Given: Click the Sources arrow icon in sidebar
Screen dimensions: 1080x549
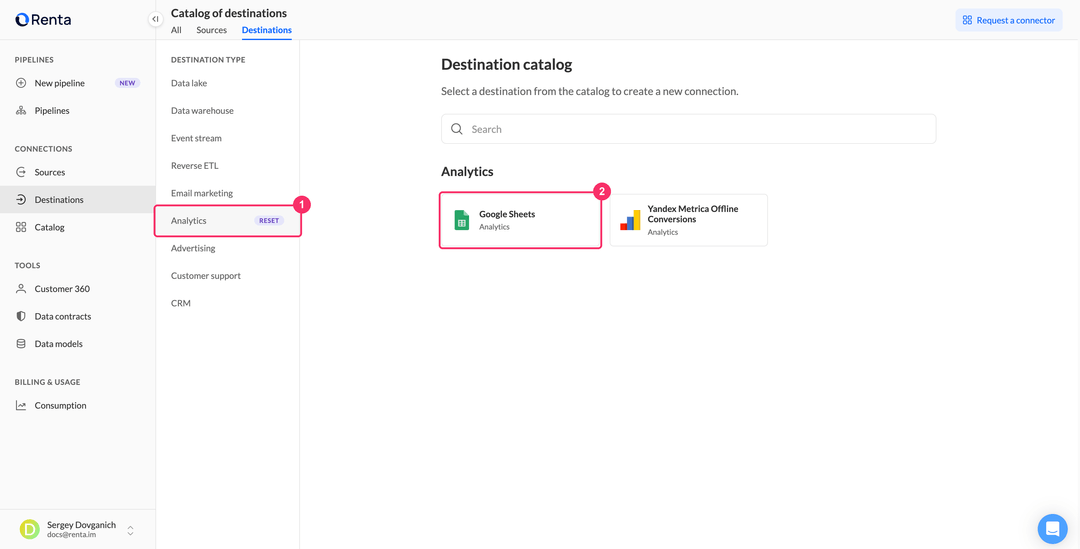Looking at the screenshot, I should (x=21, y=172).
